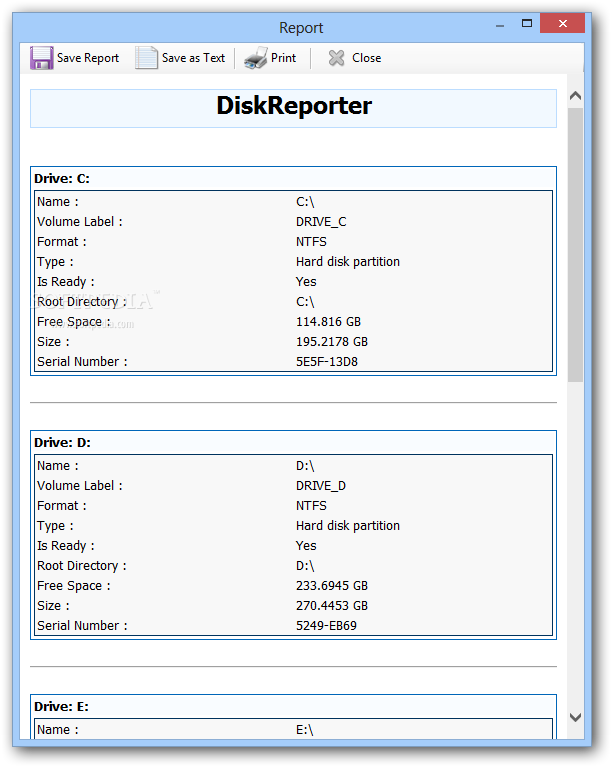Click the DiskReporter heading
612x767 pixels.
(x=294, y=106)
